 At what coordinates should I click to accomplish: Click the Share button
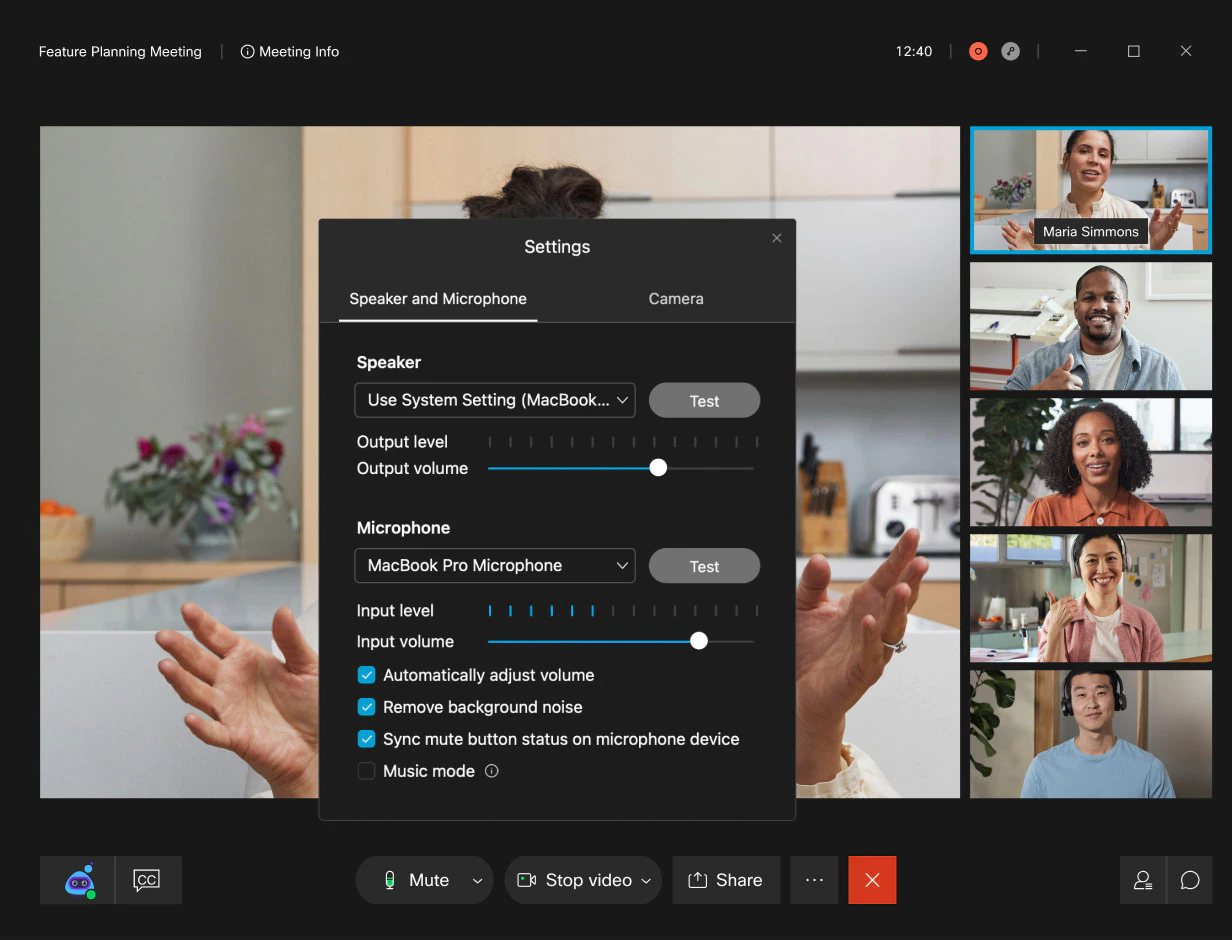point(725,880)
